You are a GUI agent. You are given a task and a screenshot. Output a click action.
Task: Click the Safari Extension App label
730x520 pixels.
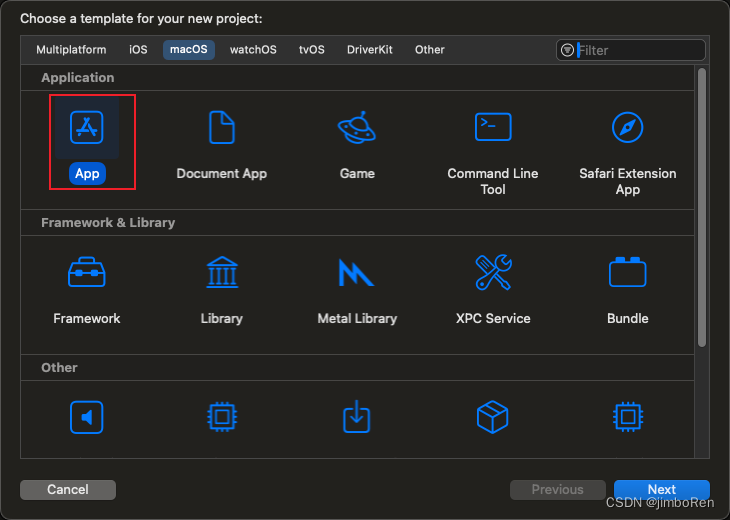pos(628,181)
